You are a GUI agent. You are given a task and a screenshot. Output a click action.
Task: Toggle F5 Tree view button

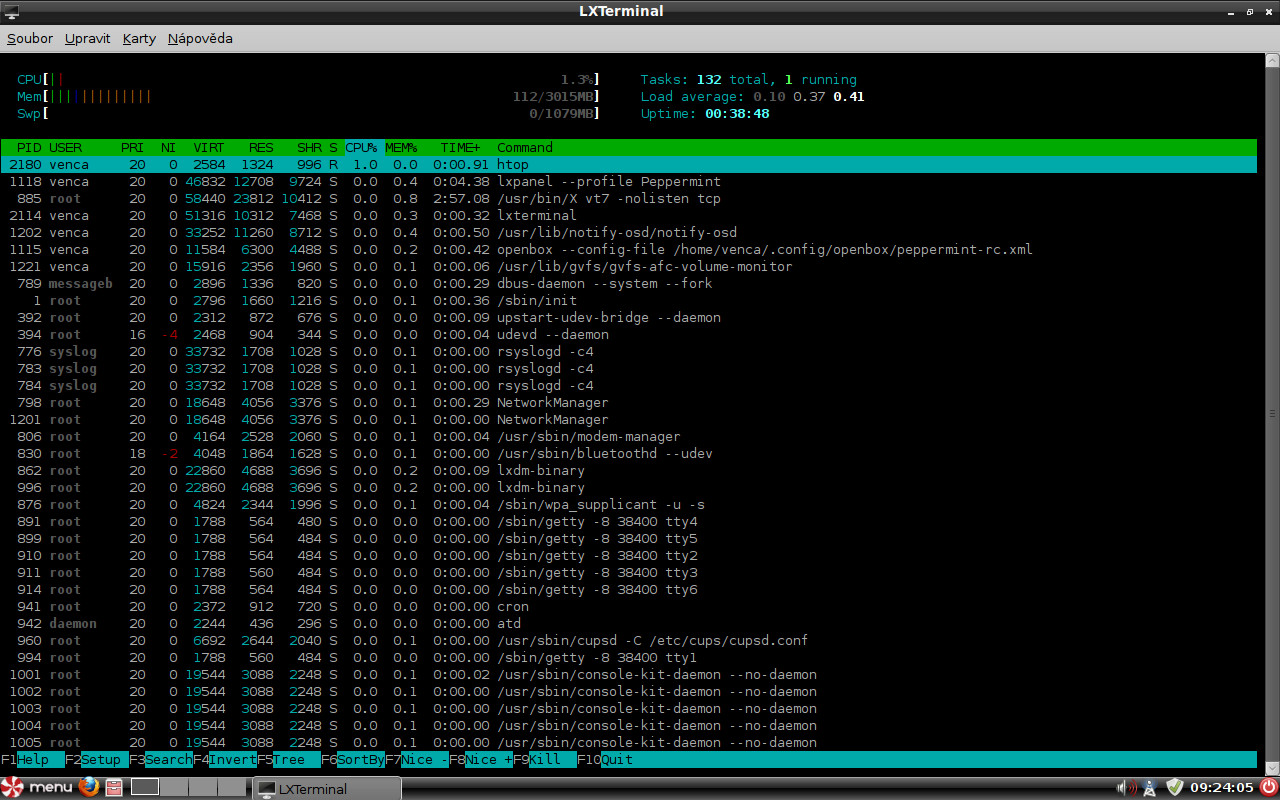(288, 759)
